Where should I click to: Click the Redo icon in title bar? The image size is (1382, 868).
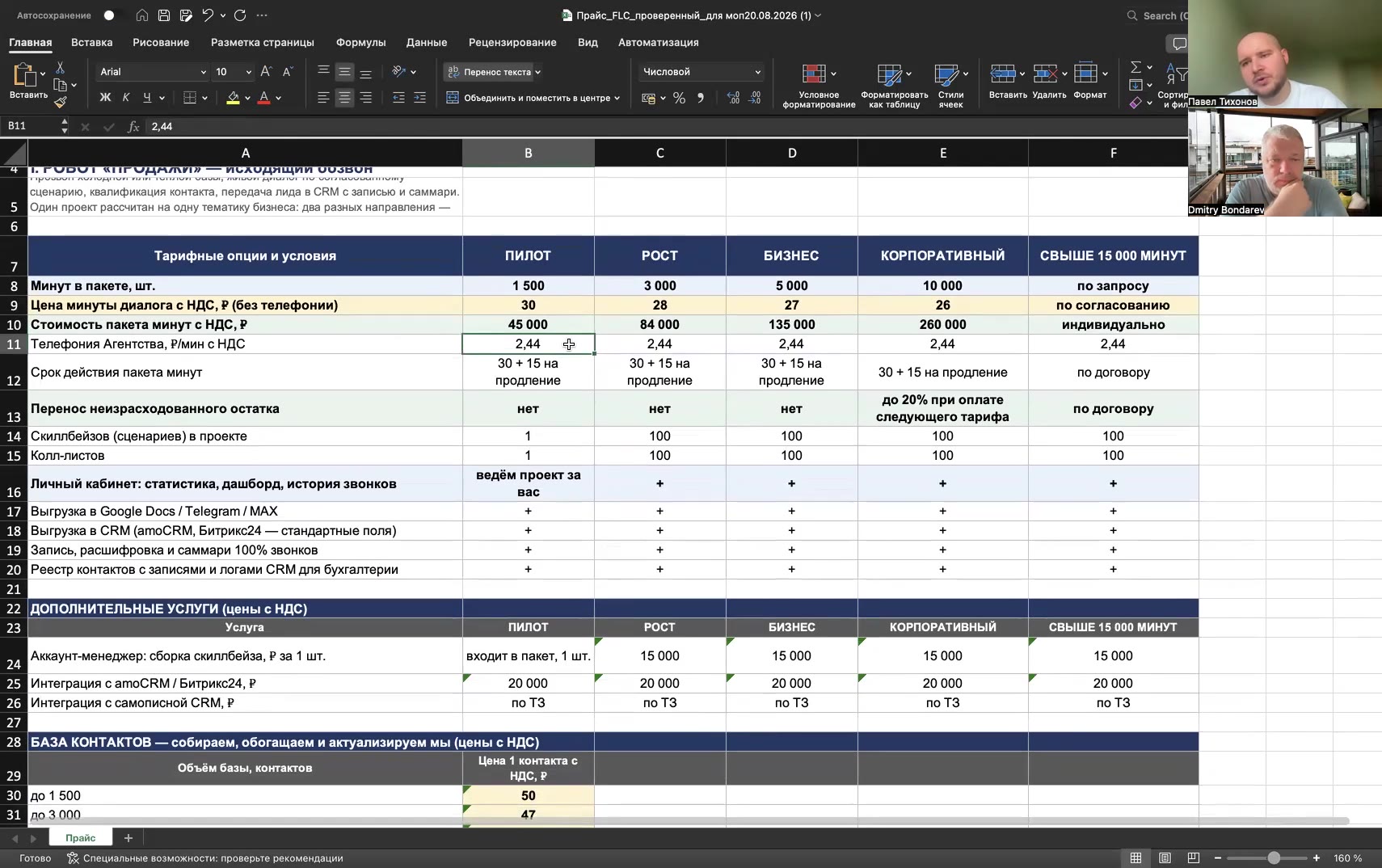coord(240,15)
